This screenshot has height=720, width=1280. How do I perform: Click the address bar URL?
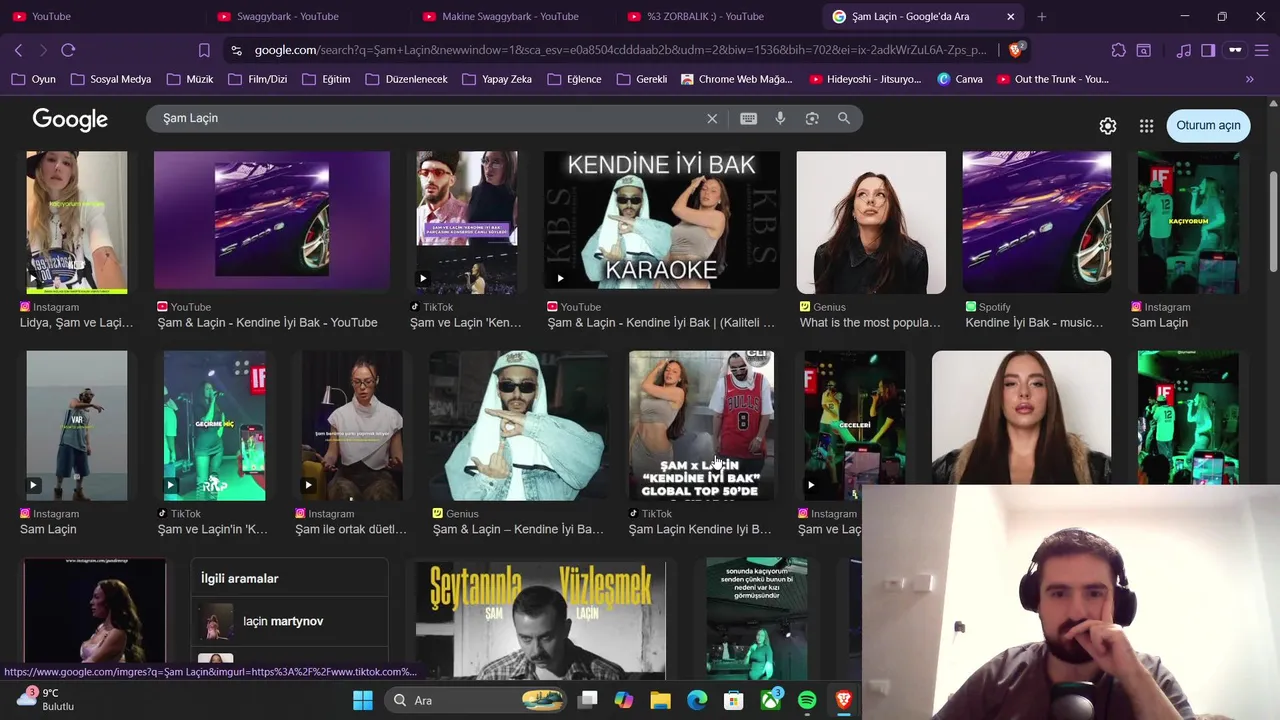coord(620,50)
